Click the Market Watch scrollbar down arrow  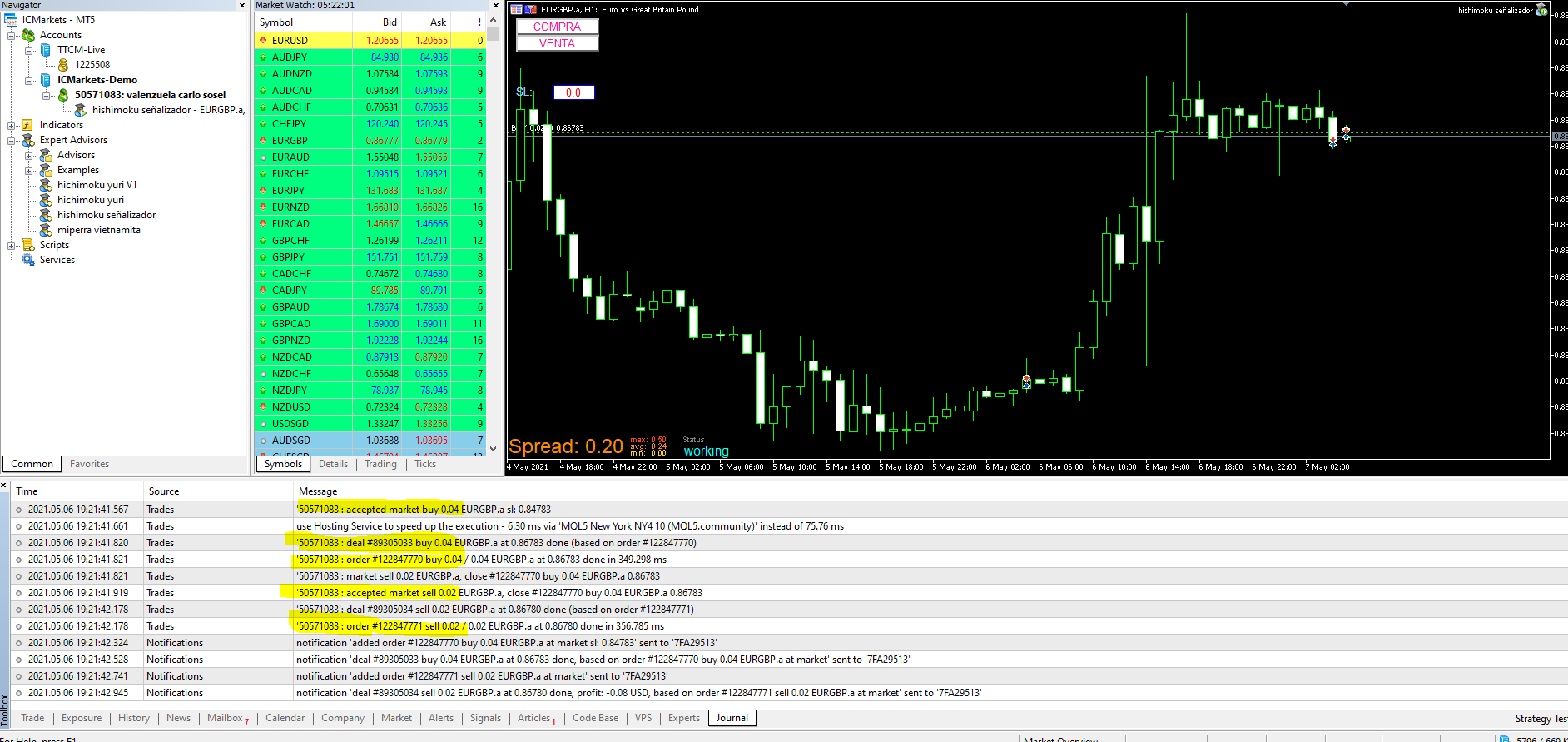click(494, 448)
